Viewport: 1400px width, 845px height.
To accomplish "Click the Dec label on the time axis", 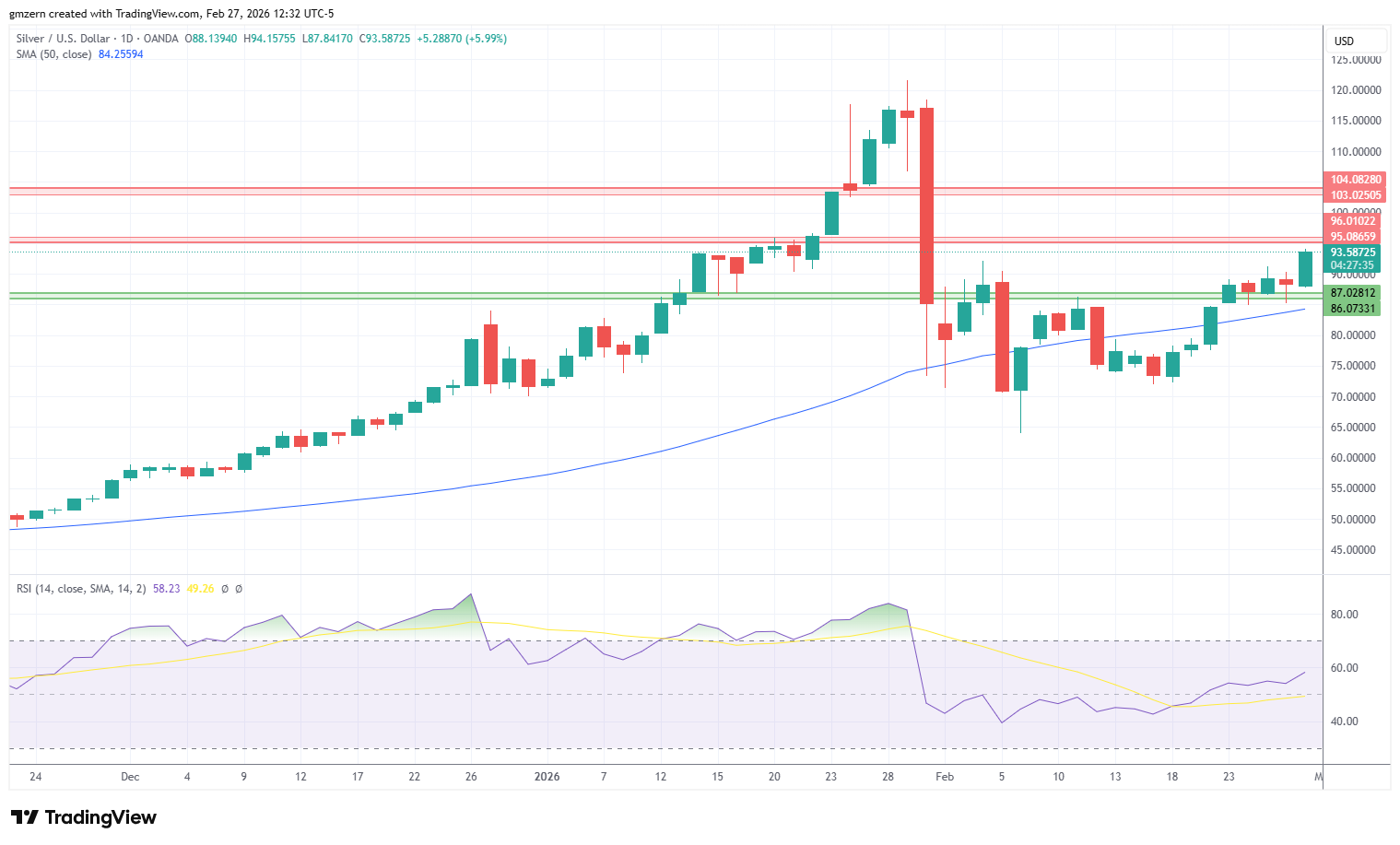I will click(x=130, y=777).
